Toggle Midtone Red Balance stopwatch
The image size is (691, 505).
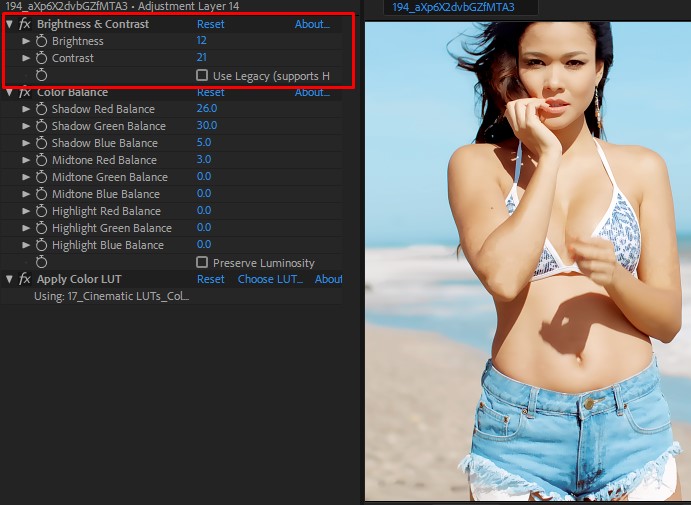tap(41, 160)
